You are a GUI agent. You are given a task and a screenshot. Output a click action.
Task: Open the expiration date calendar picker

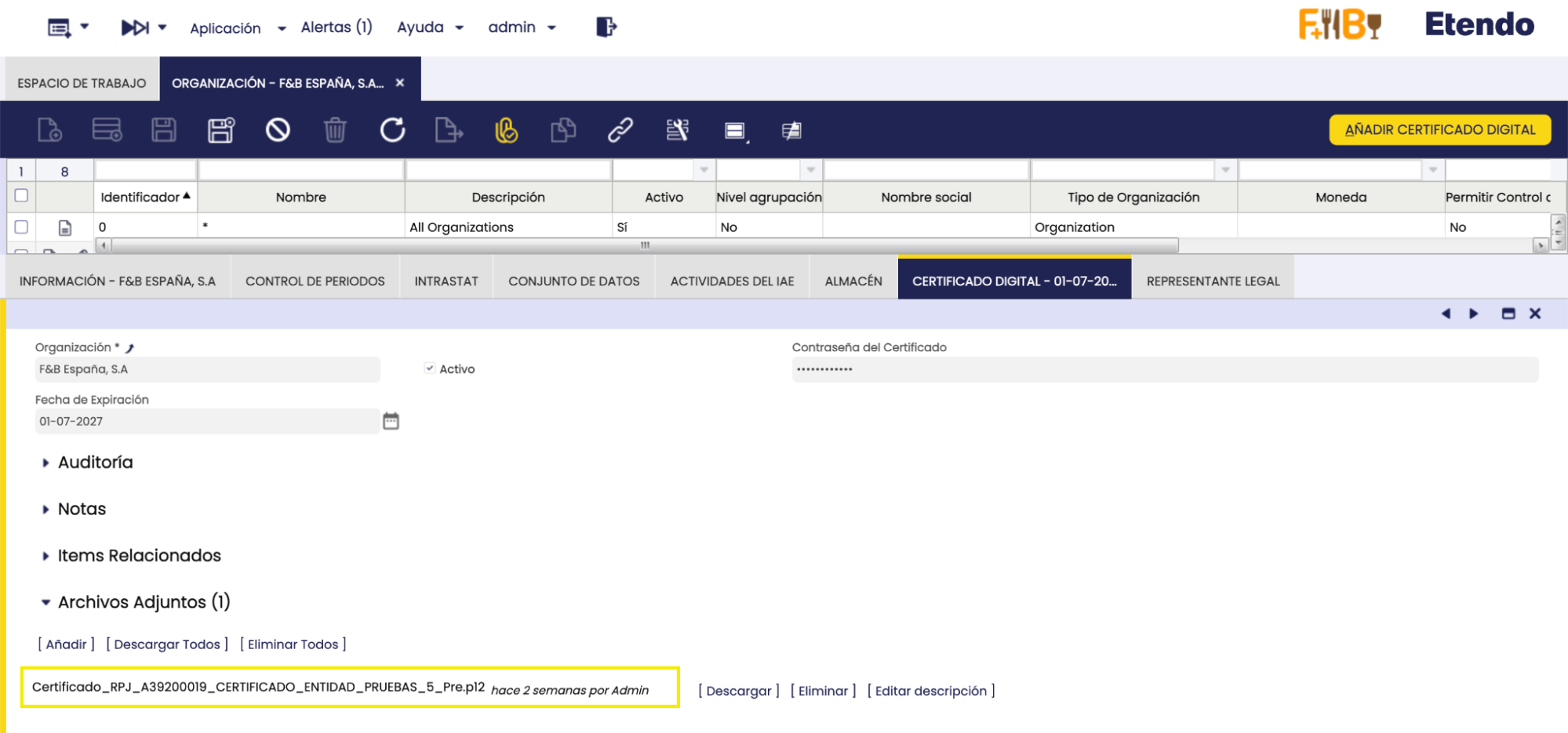pyautogui.click(x=391, y=422)
